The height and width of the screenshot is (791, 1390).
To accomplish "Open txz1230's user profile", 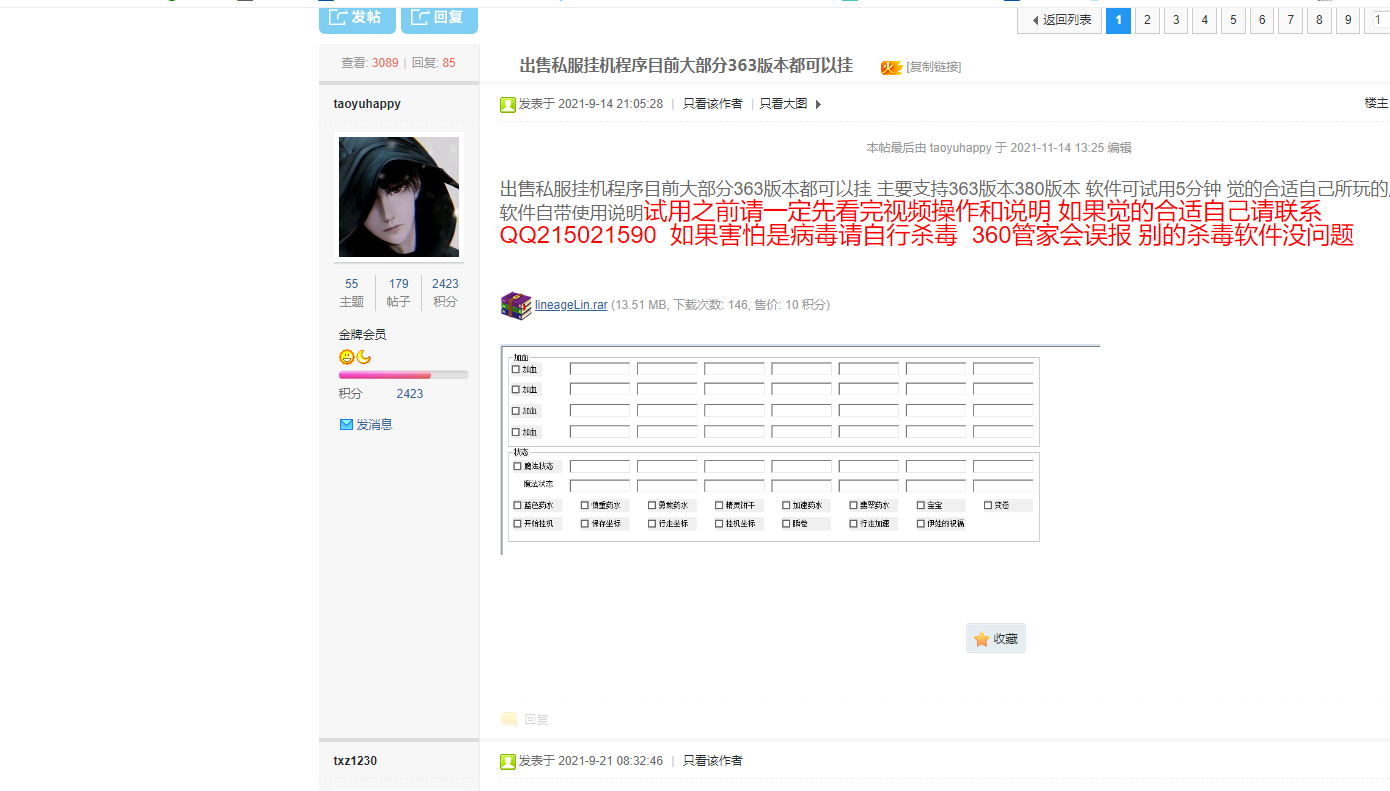I will coord(355,761).
